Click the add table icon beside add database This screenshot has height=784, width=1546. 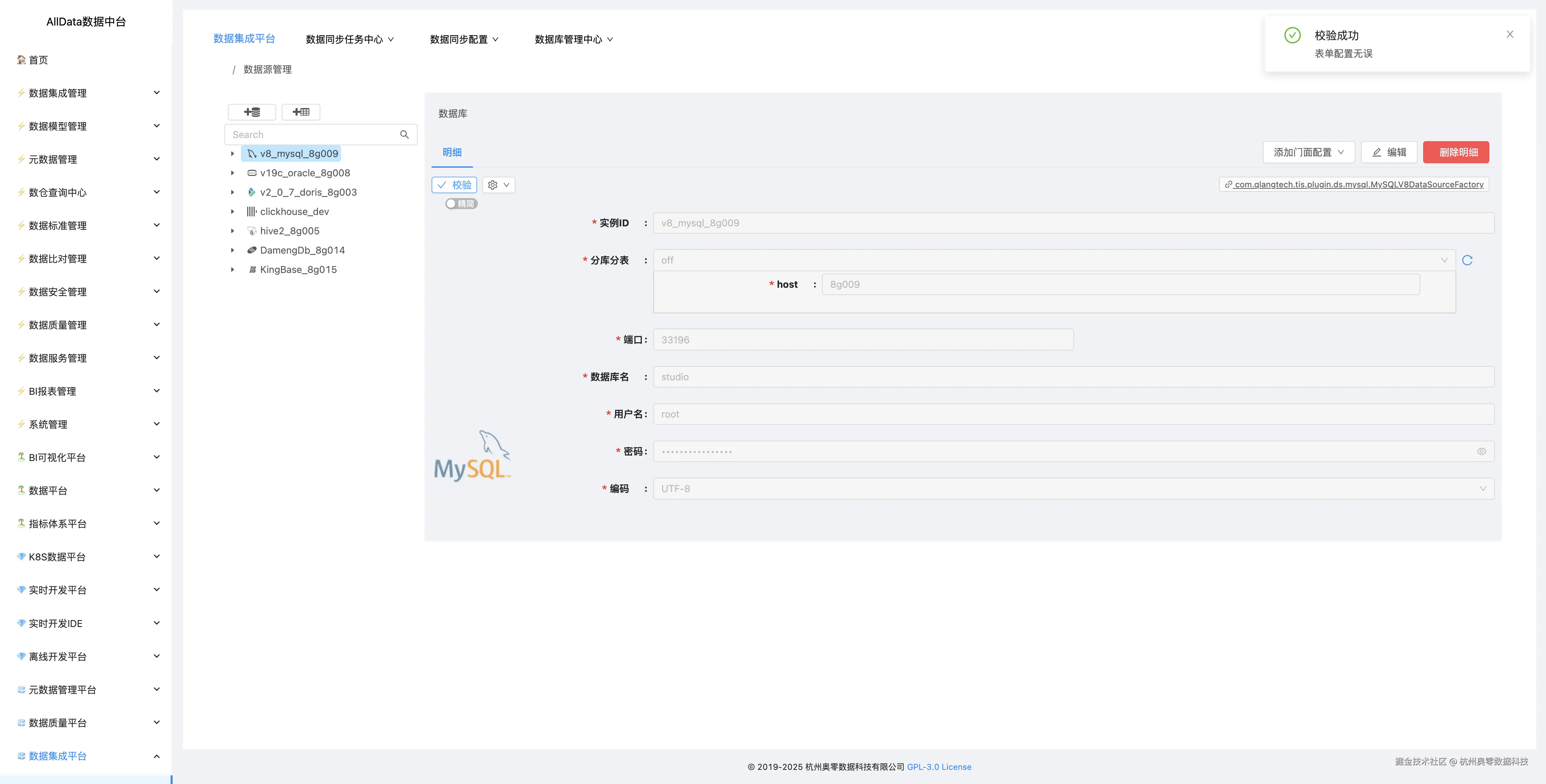(x=301, y=111)
